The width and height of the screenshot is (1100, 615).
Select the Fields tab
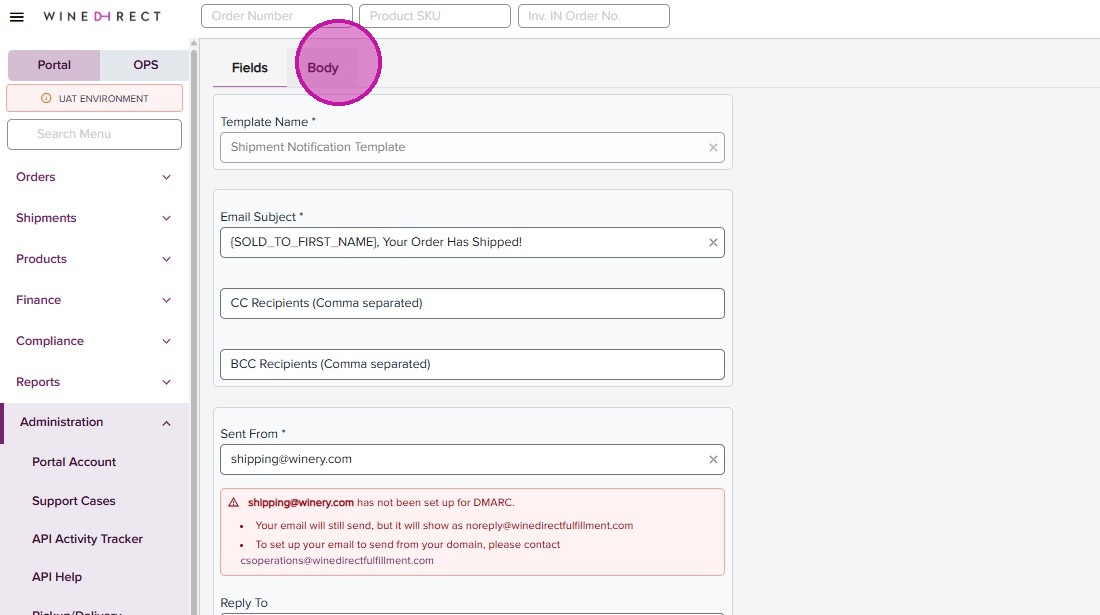pyautogui.click(x=250, y=68)
